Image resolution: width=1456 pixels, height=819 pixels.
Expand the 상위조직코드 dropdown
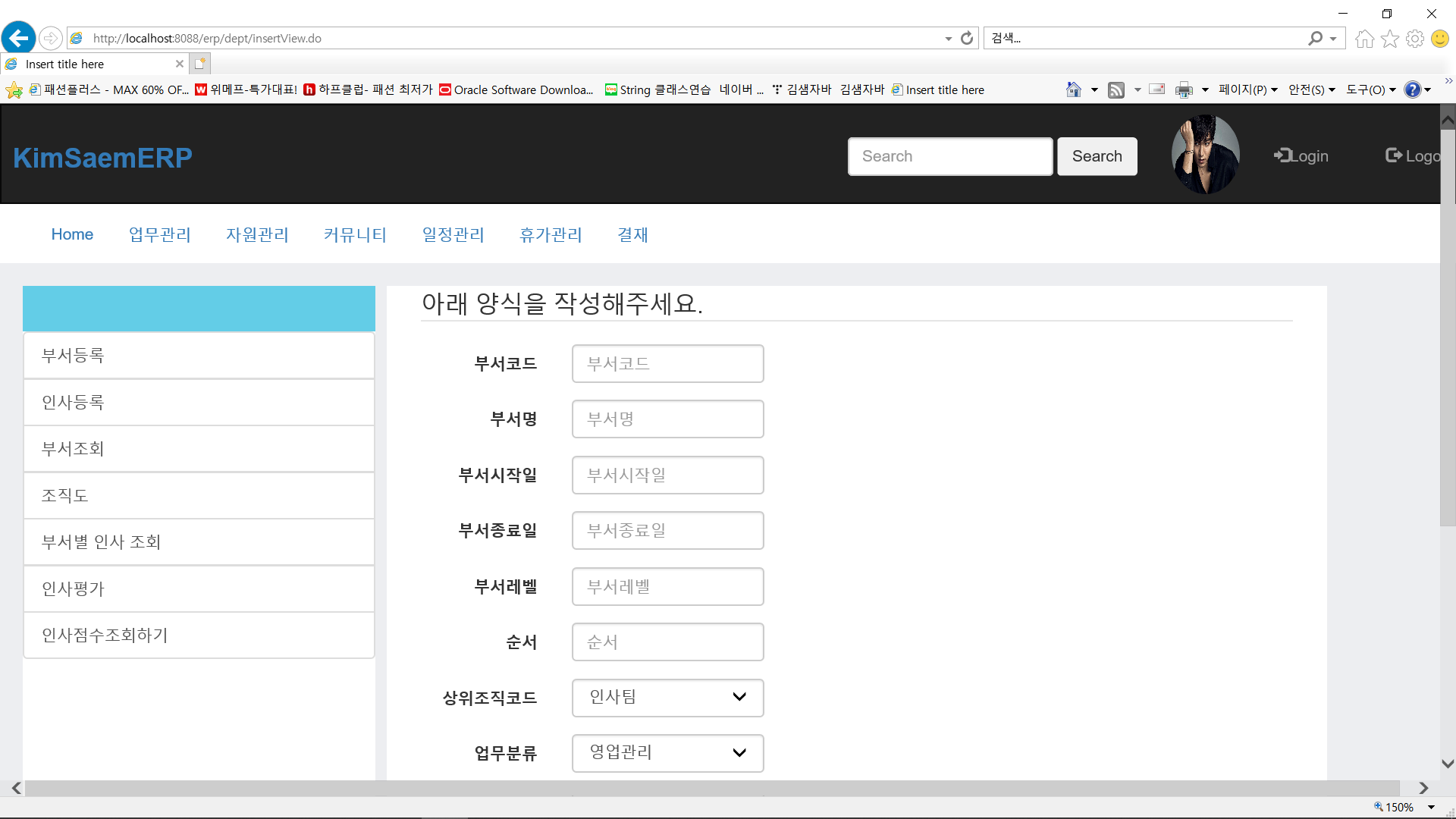click(x=667, y=698)
